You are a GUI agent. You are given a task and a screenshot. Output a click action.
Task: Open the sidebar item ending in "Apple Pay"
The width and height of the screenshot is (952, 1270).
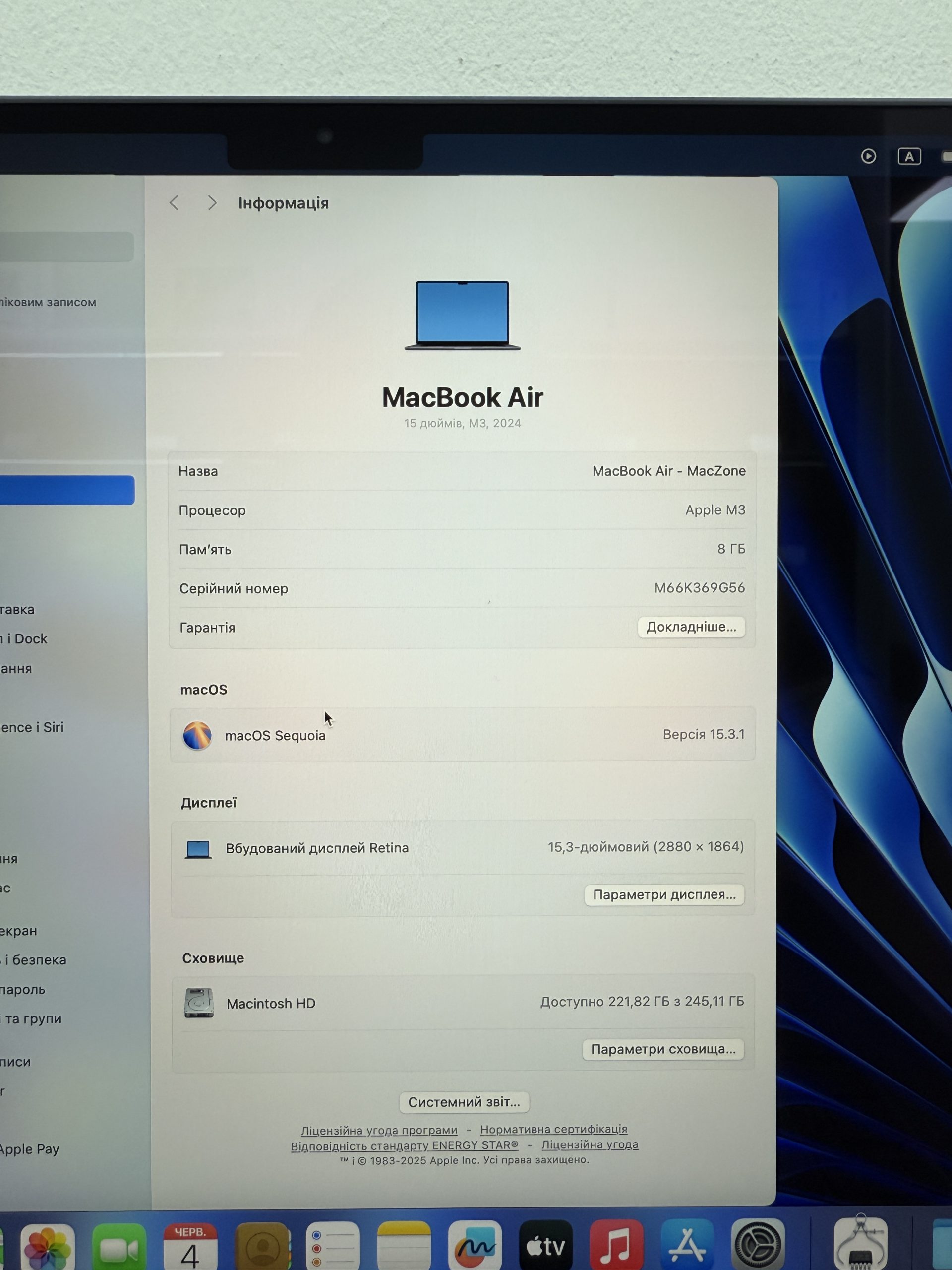[29, 1149]
